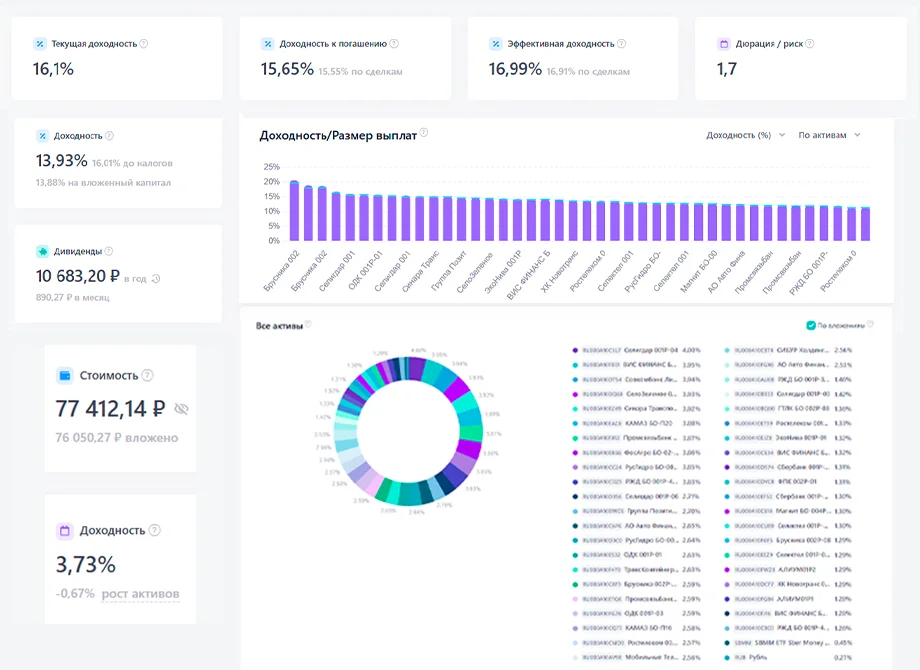
Task: Click the calendar icon beside Дюрация / риск
Action: tap(724, 43)
